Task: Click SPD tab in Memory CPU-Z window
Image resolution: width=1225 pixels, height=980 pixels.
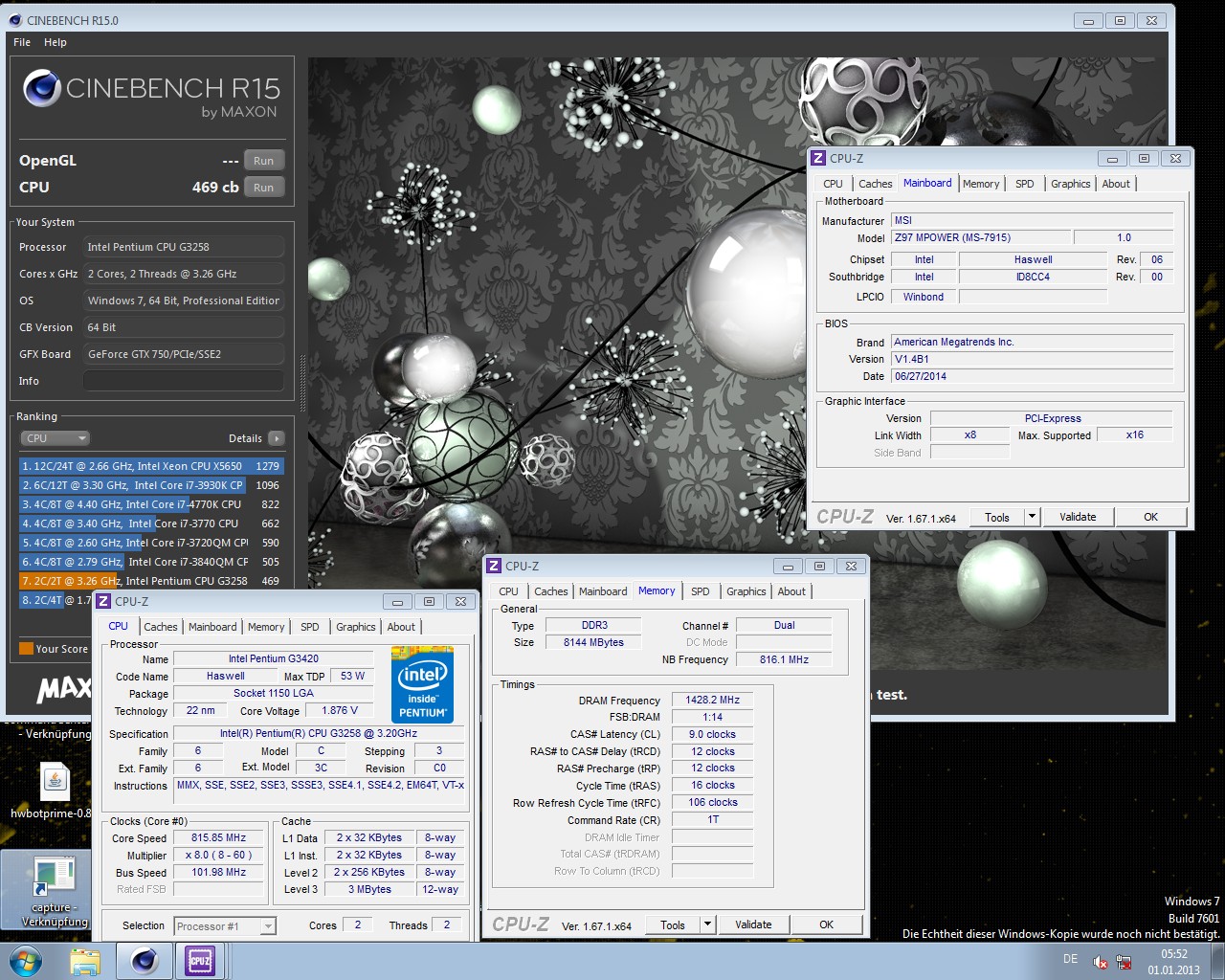Action: [x=700, y=591]
